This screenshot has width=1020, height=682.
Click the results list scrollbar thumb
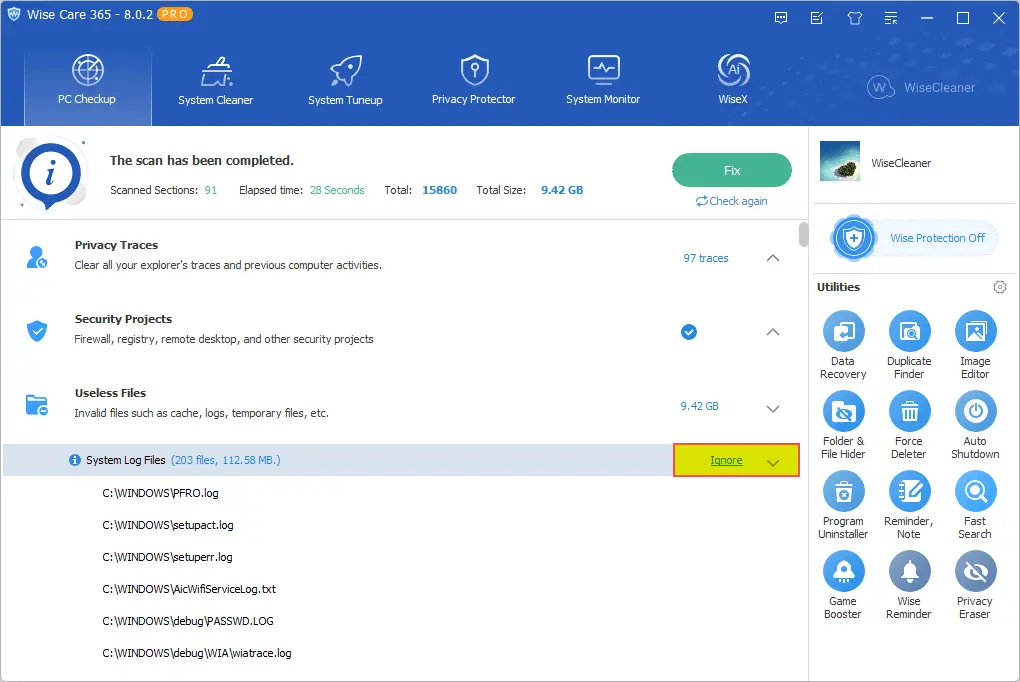click(x=803, y=234)
